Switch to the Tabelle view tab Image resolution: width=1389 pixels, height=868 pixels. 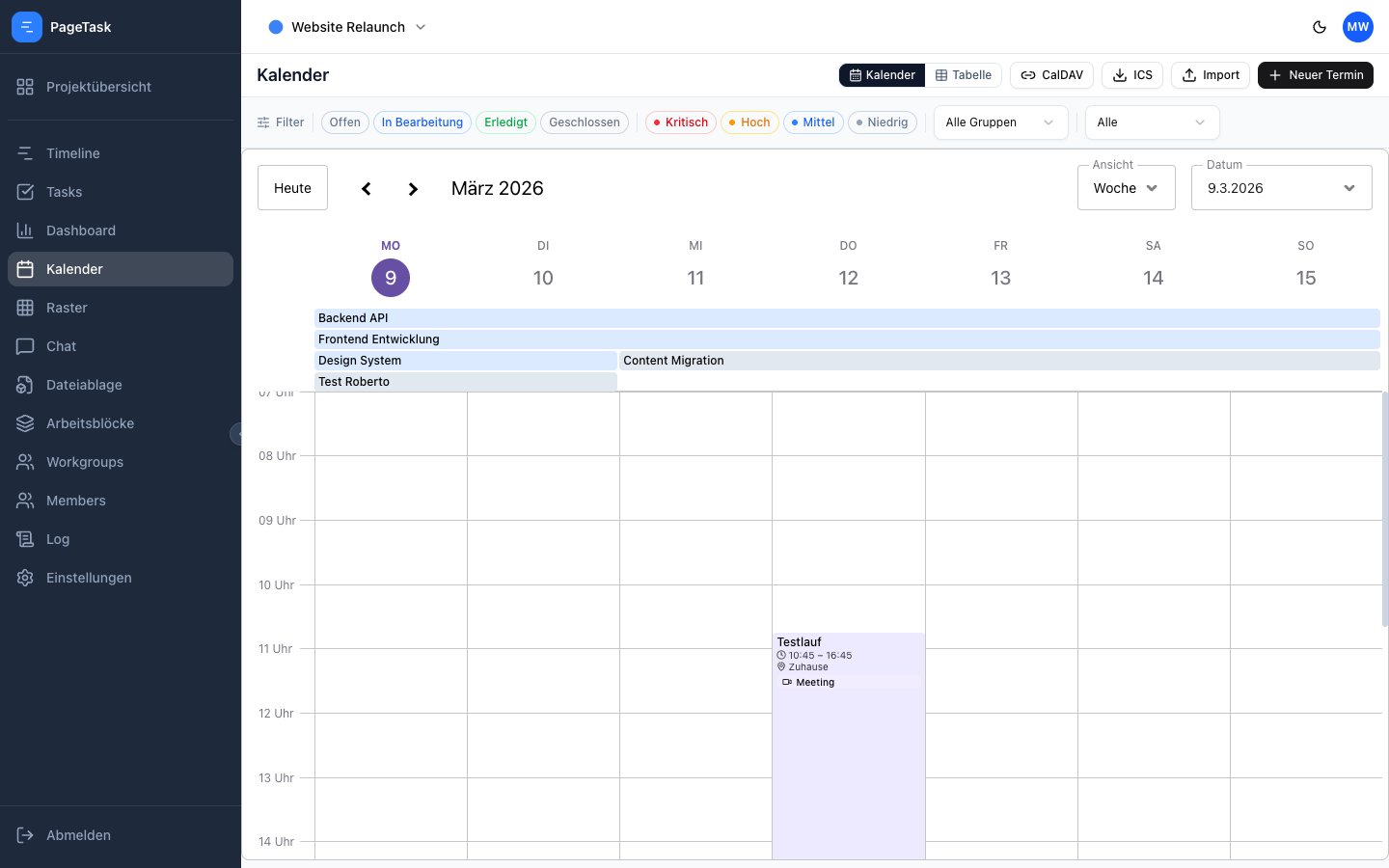pos(964,74)
